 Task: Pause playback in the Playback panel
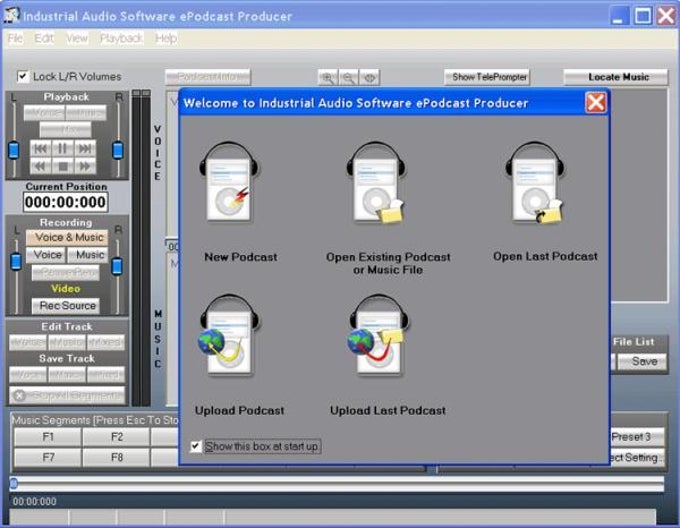pyautogui.click(x=62, y=149)
